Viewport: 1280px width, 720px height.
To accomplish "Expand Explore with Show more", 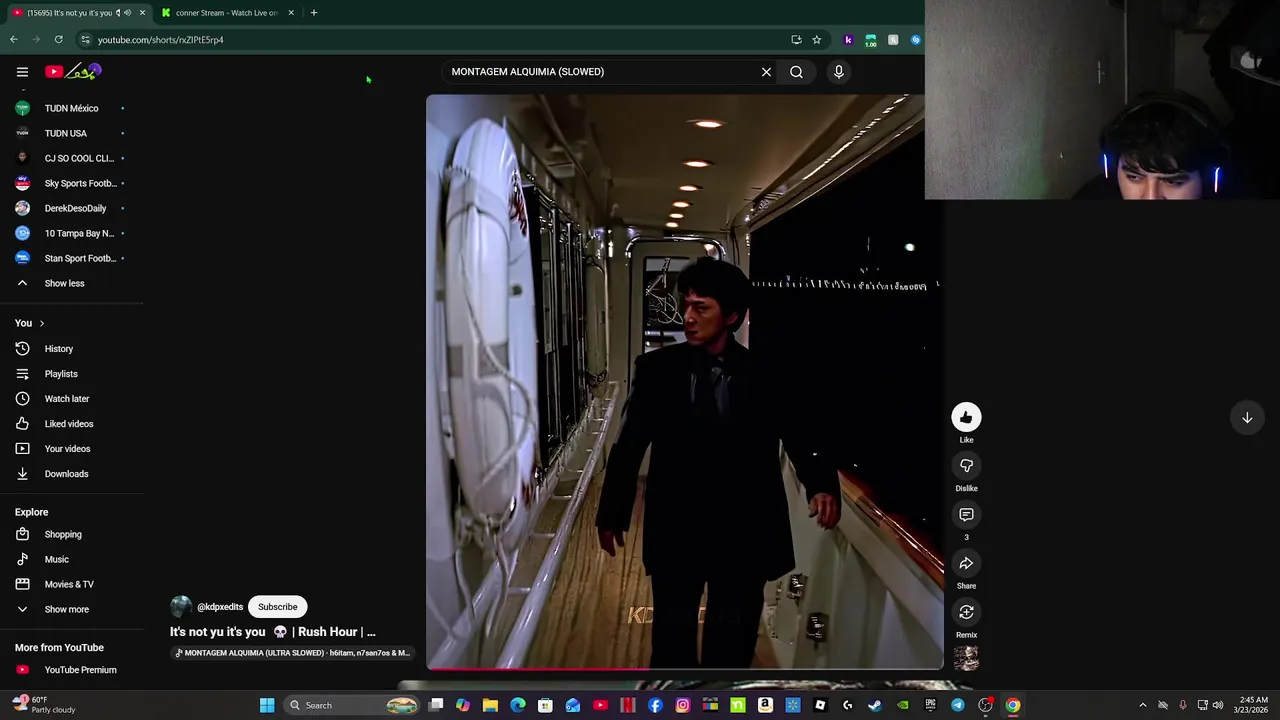I will pos(66,609).
